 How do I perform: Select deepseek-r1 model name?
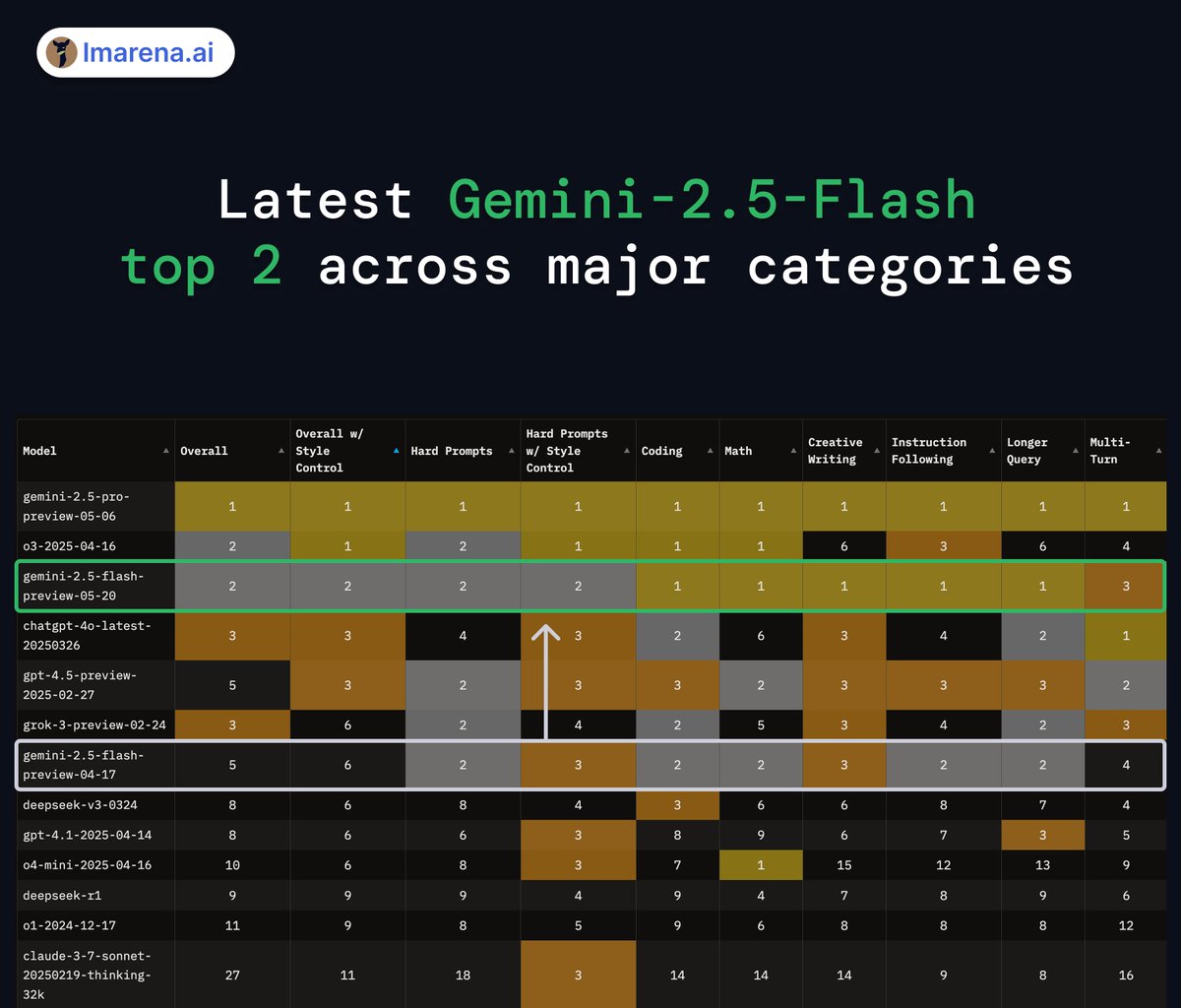(62, 896)
